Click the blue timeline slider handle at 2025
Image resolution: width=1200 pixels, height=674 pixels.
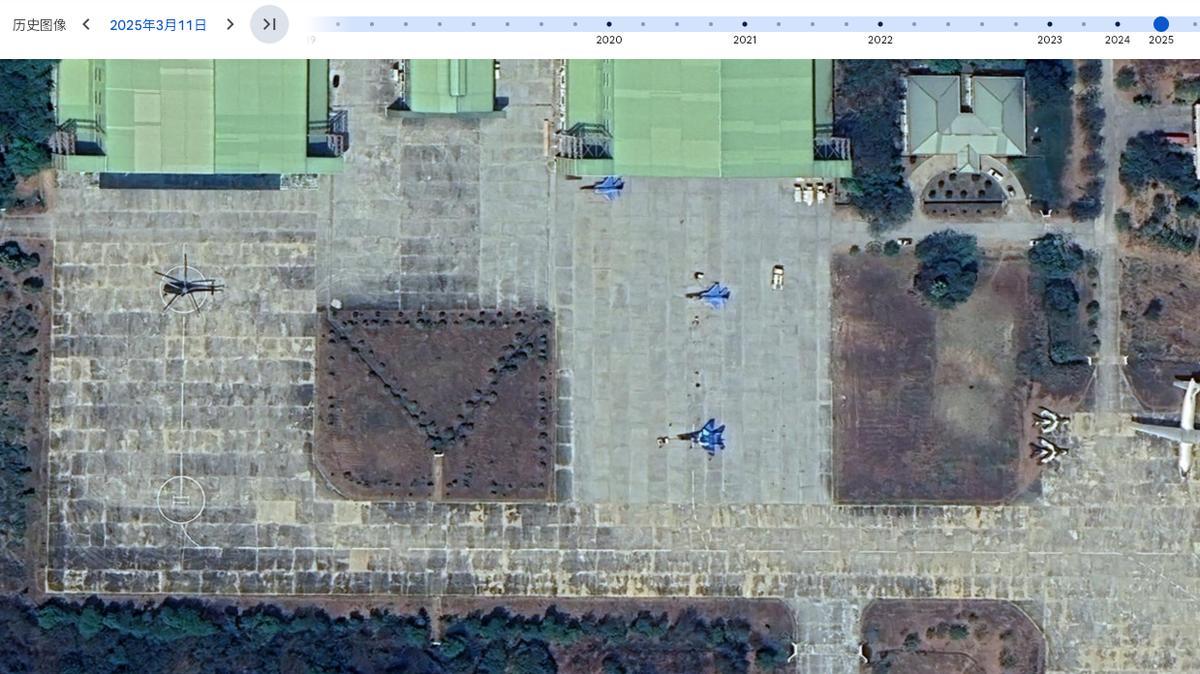coord(1161,24)
